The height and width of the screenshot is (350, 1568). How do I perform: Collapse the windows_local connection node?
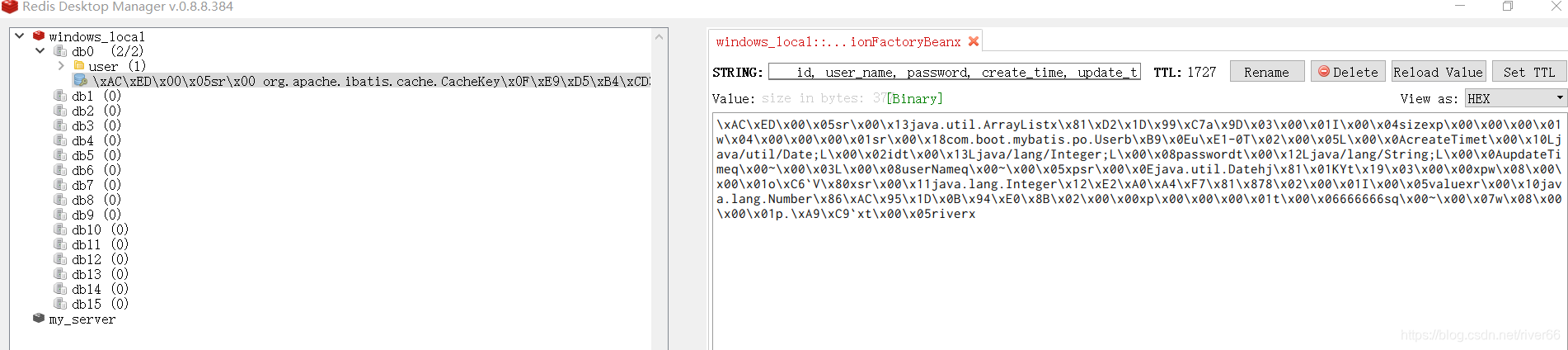[20, 36]
